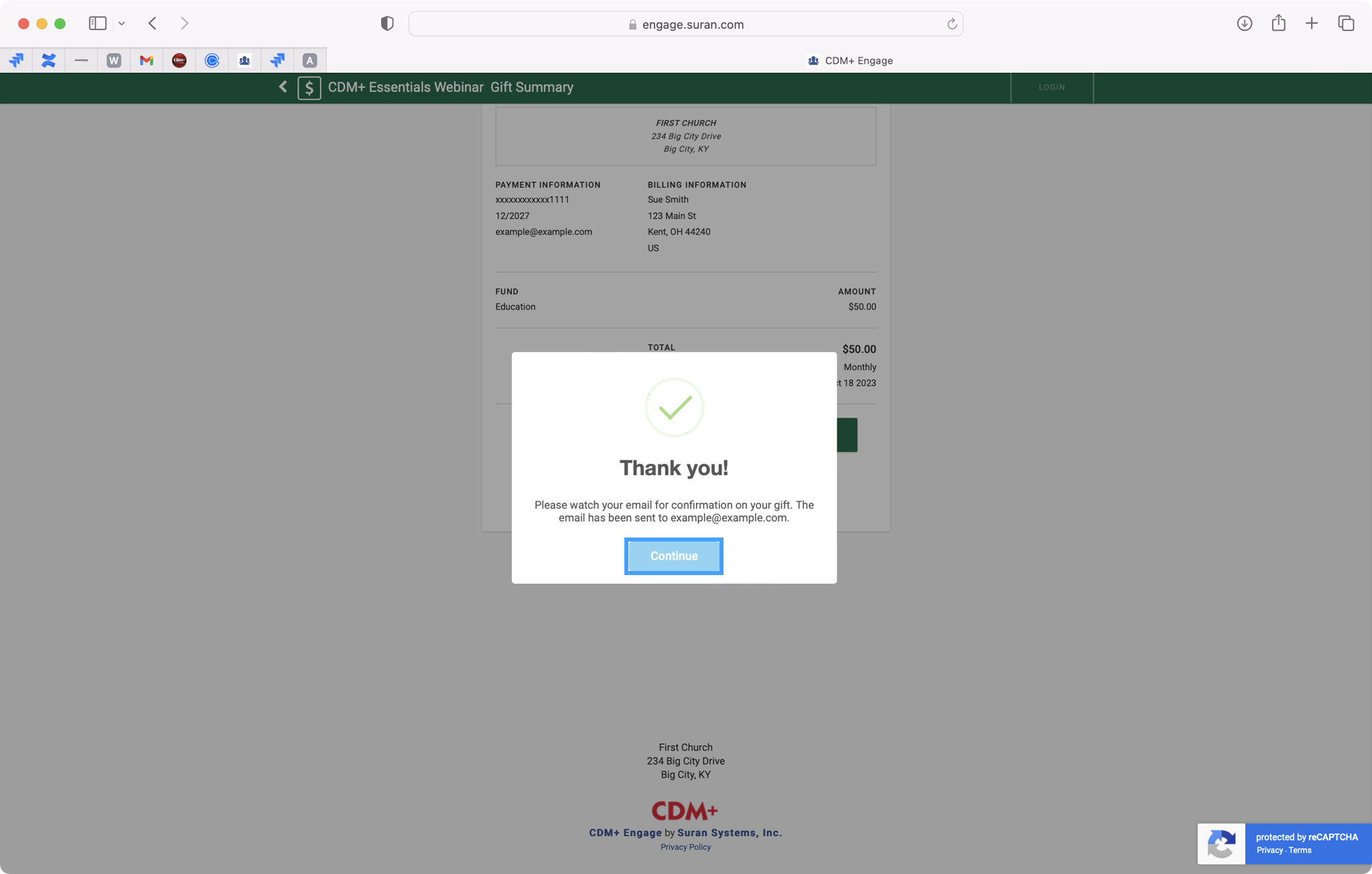Click the dollar sign giving icon
Viewport: 1372px width, 874px height.
coord(309,88)
